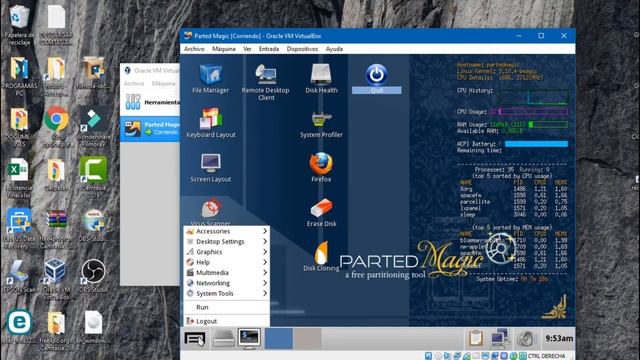Expand the System Tools submenu
The height and width of the screenshot is (360, 640).
[x=227, y=293]
